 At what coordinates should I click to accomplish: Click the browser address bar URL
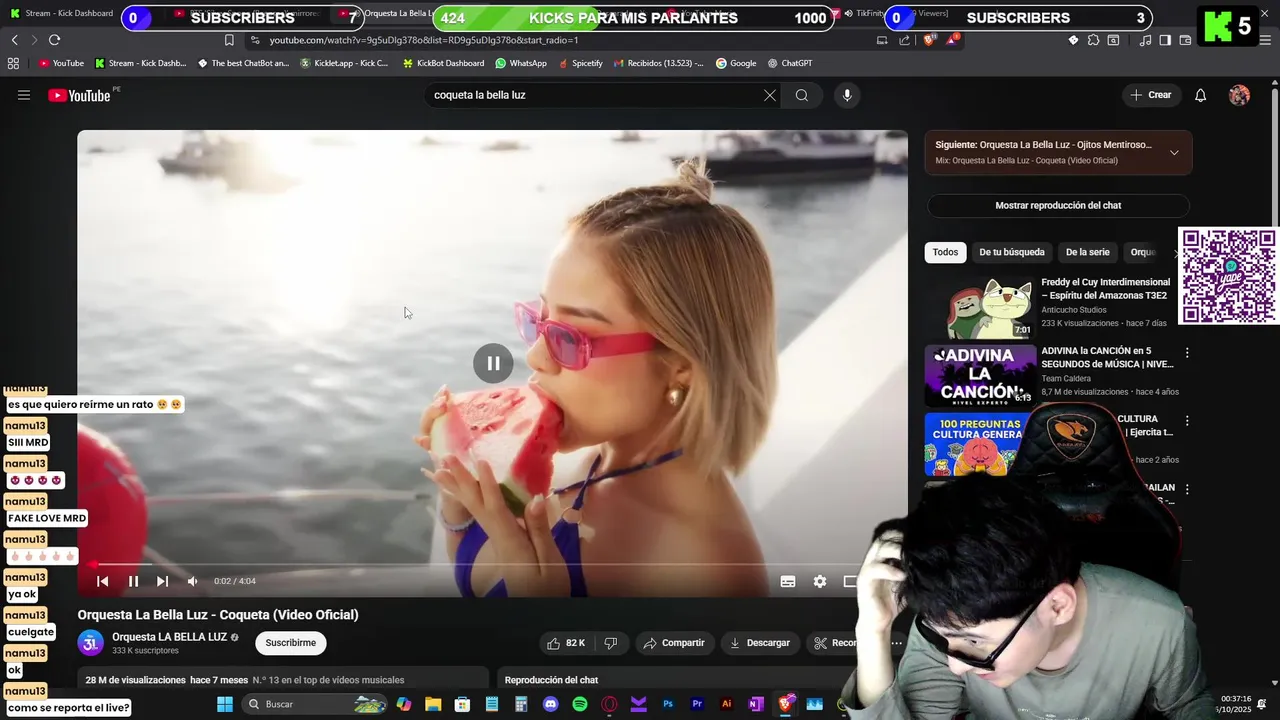pyautogui.click(x=424, y=40)
